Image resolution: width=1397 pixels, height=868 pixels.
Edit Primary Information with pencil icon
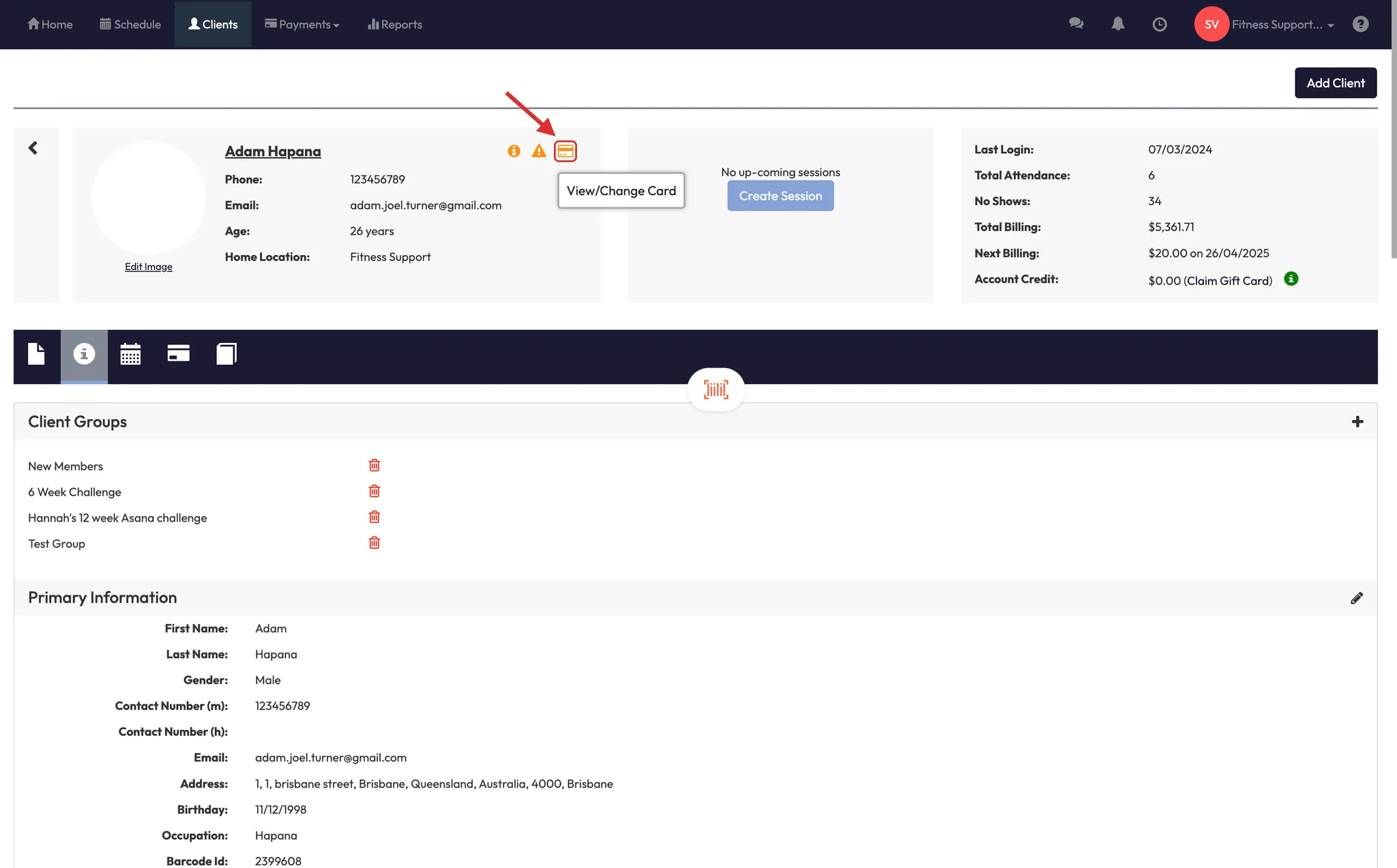point(1357,598)
